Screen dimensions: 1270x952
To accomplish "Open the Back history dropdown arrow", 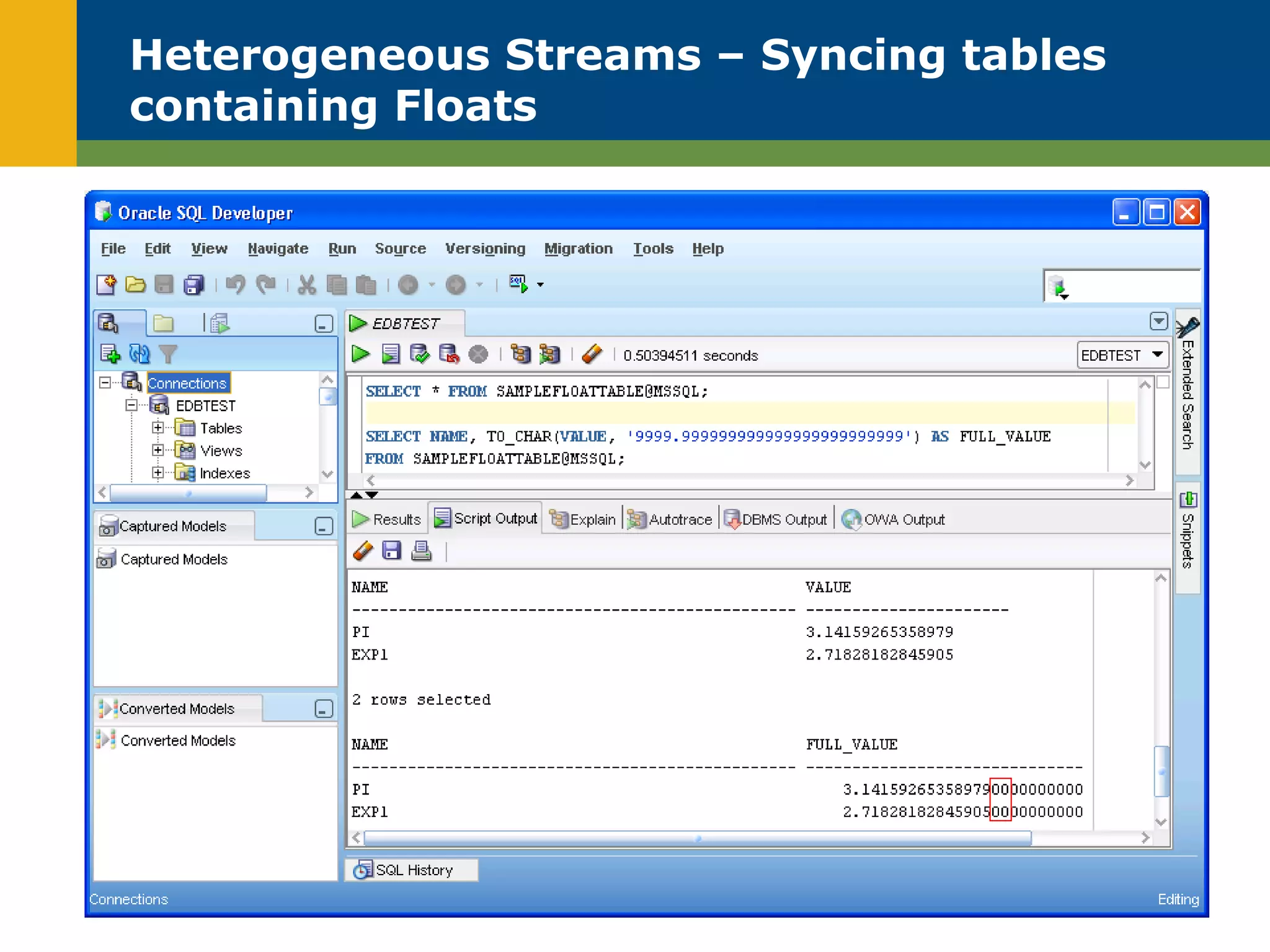I will (x=432, y=285).
